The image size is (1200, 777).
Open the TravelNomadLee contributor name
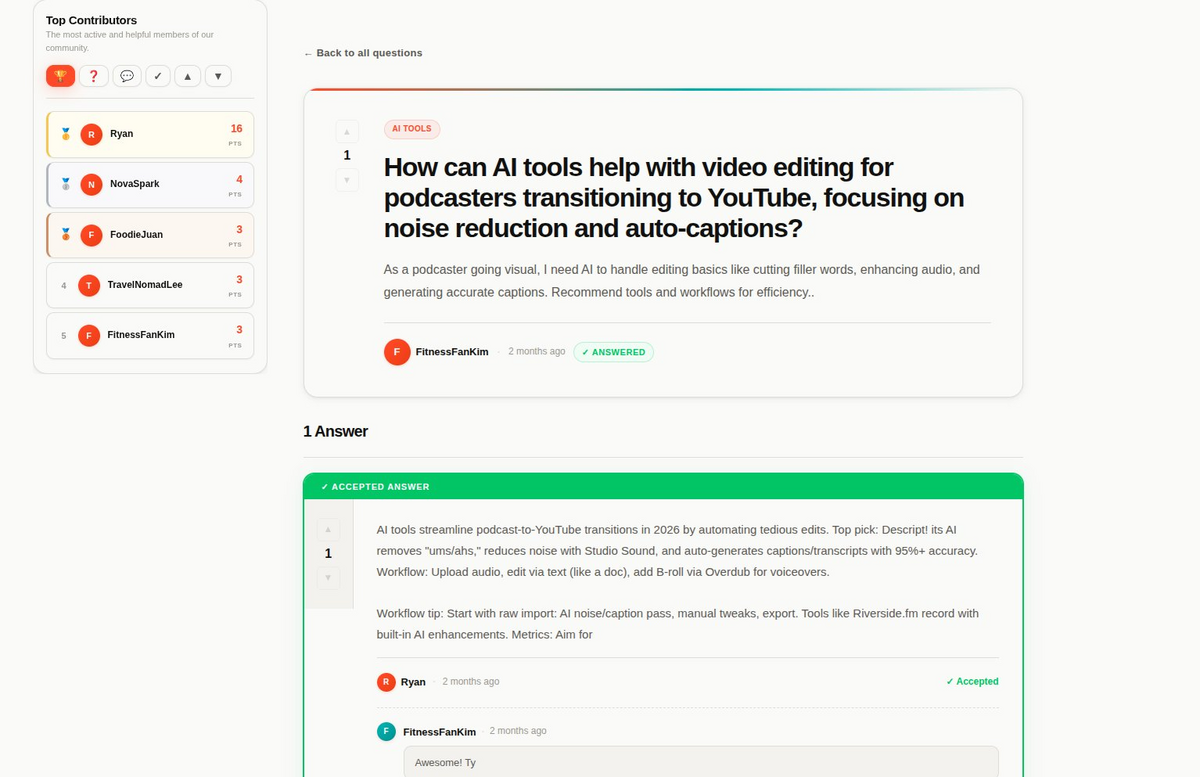[145, 285]
